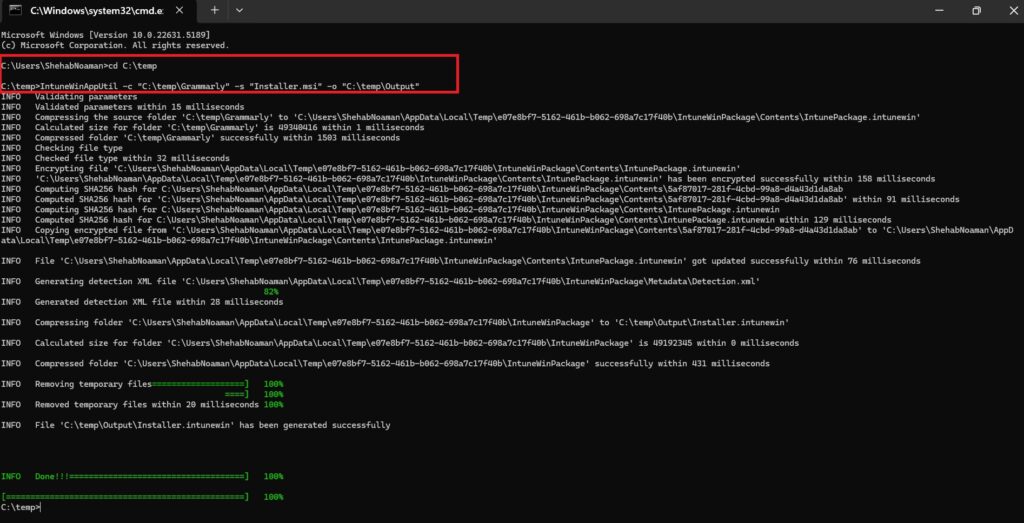Viewport: 1024px width, 523px height.
Task: Click the 'Microsoft Windows [Version 10.0.22631.5189]' line
Action: coord(106,35)
